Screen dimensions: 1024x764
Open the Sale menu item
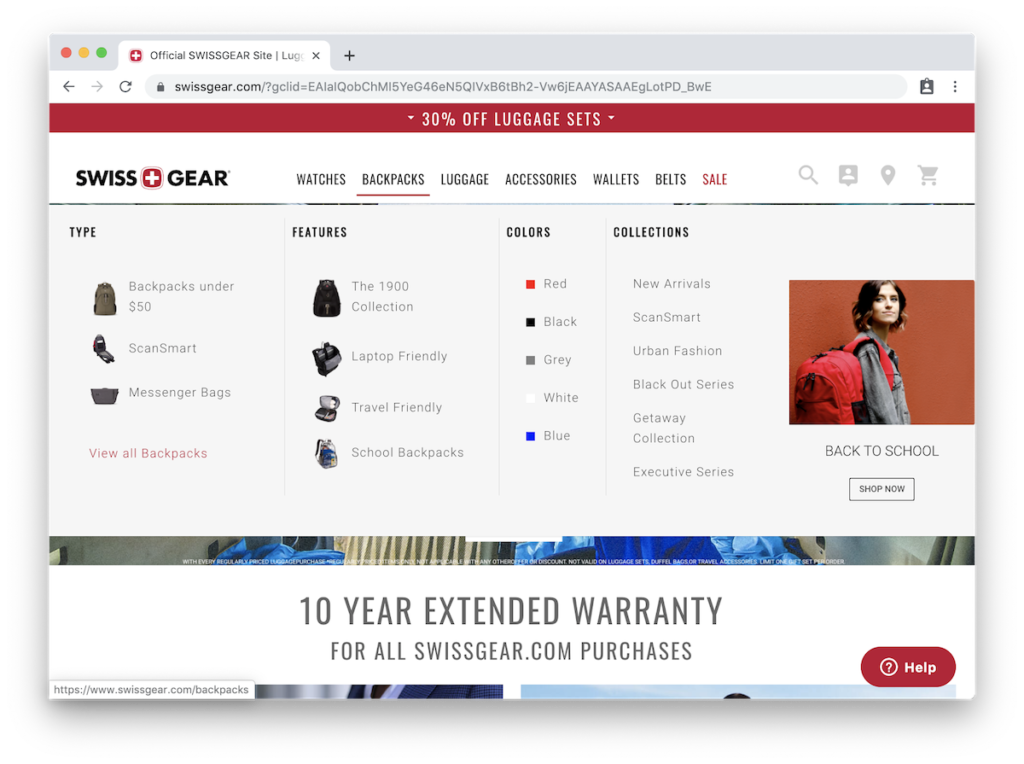(x=714, y=179)
